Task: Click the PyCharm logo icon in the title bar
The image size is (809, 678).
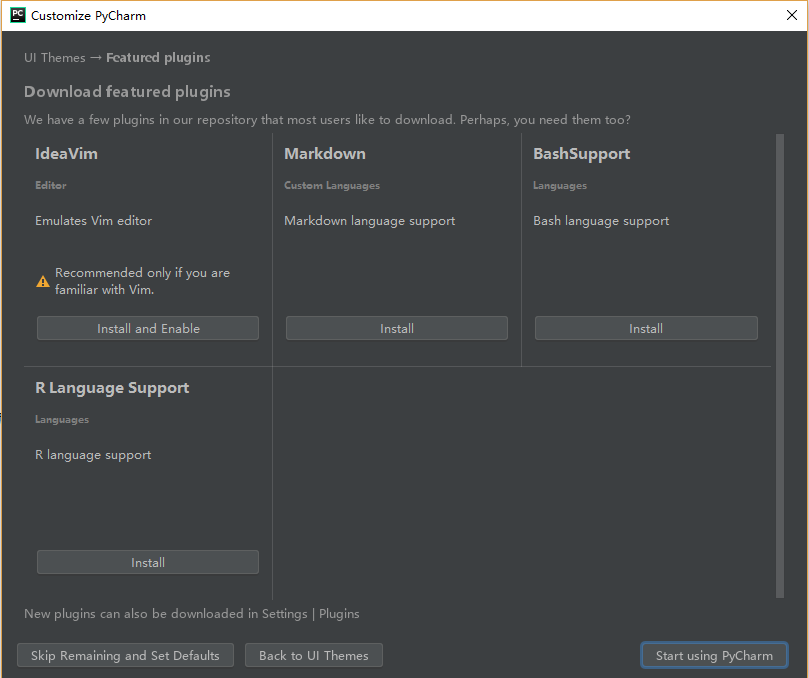Action: [18, 15]
